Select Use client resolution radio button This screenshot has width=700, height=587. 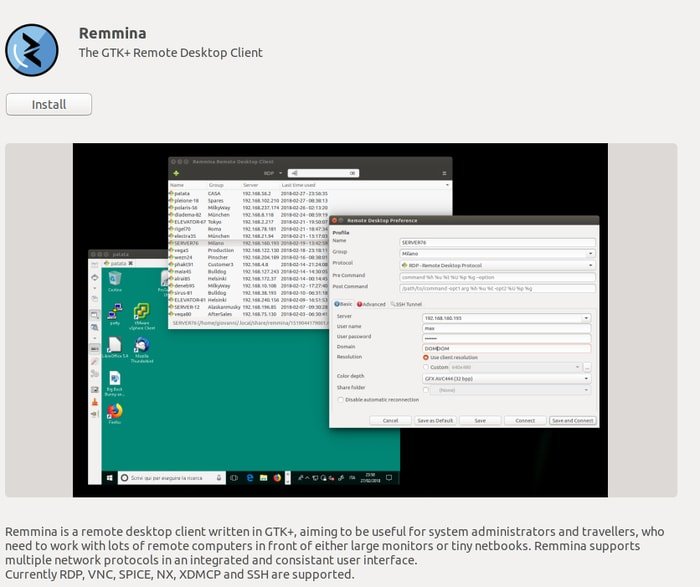pos(425,358)
